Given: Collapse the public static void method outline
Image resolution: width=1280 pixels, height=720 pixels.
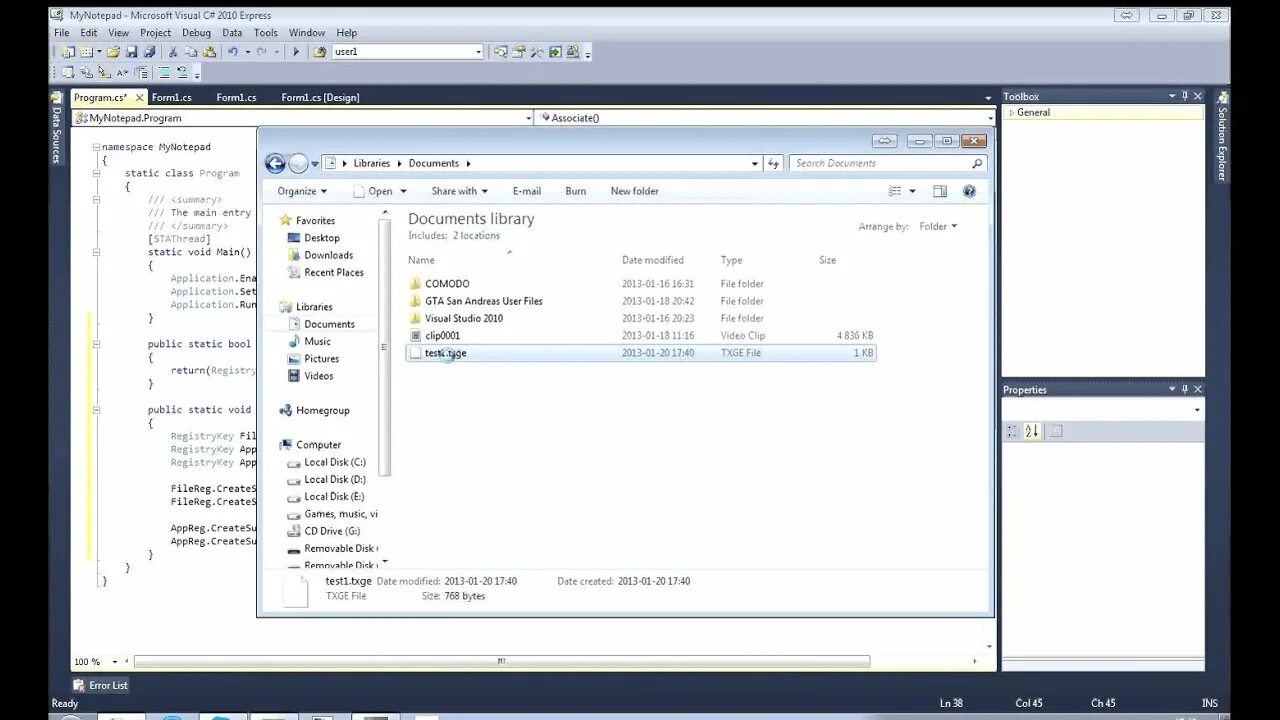Looking at the screenshot, I should 97,410.
